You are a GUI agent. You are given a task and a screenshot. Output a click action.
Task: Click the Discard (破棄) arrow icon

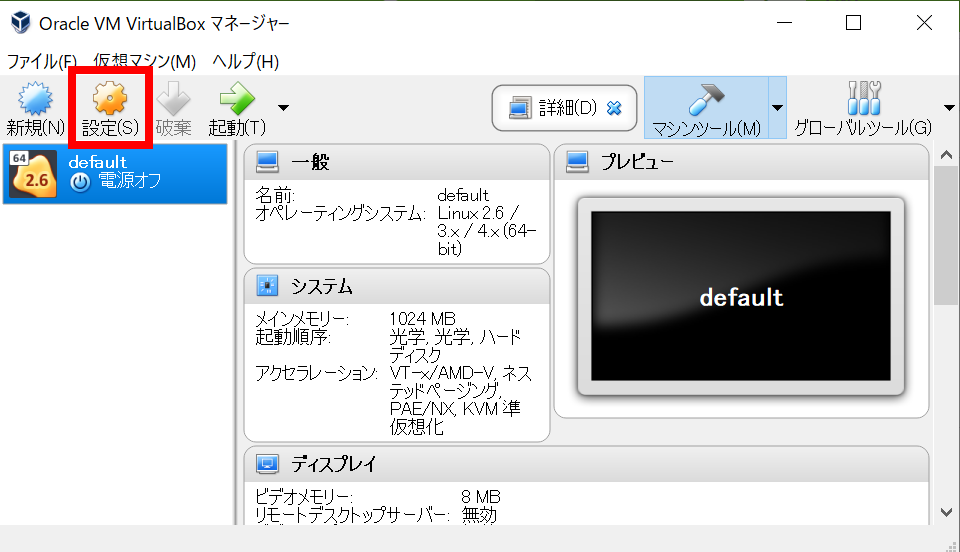[173, 99]
